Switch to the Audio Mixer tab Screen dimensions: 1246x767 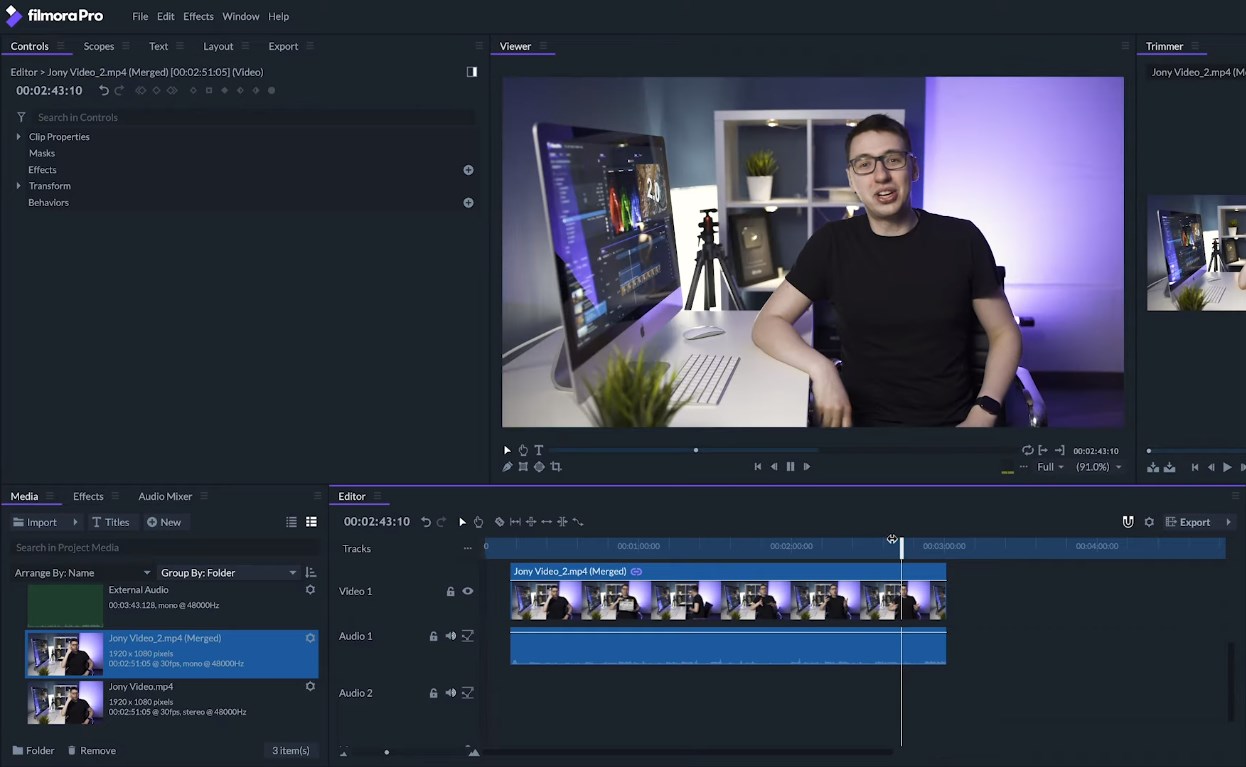click(x=165, y=496)
